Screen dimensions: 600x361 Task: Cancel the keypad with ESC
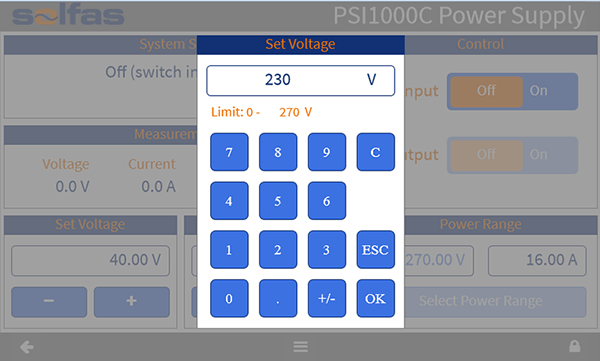point(375,250)
